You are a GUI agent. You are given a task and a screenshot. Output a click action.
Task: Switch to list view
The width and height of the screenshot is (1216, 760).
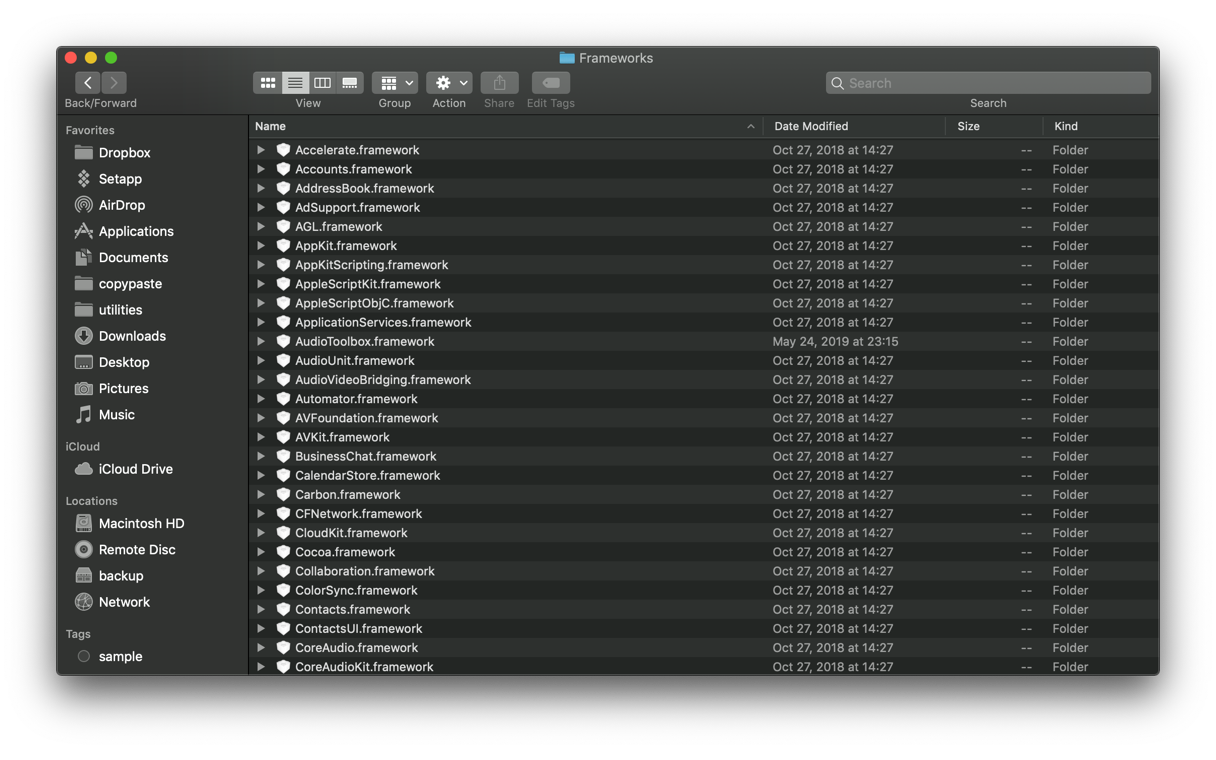pos(295,83)
